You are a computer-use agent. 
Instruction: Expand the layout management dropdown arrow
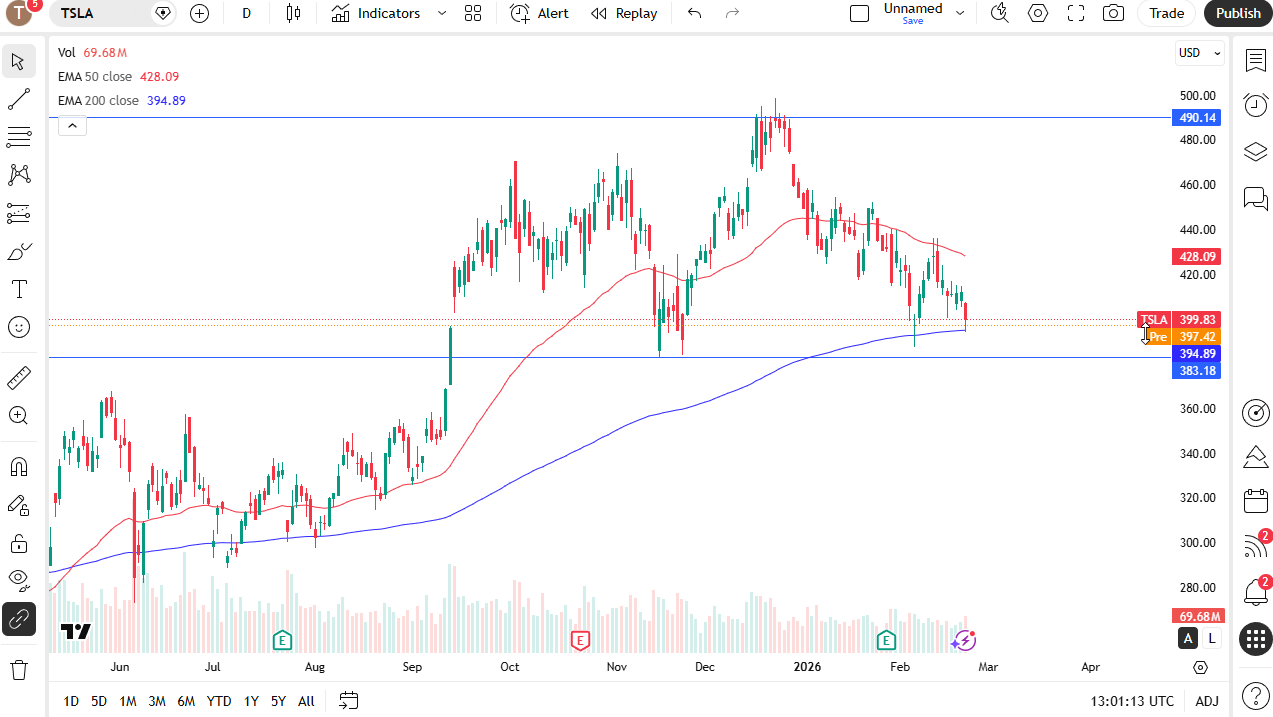[x=960, y=13]
